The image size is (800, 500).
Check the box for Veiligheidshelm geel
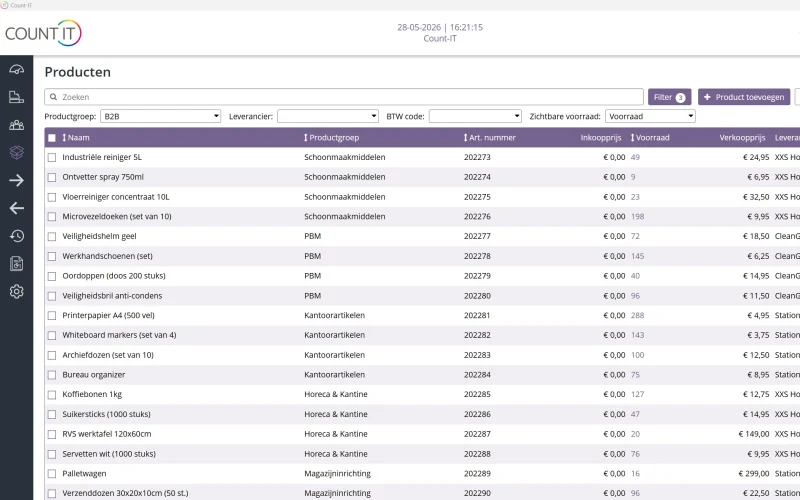52,237
